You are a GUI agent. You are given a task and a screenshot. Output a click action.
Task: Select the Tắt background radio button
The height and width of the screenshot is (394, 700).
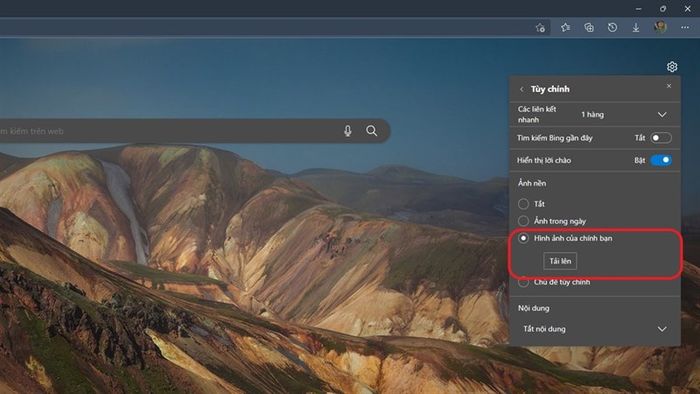click(523, 204)
